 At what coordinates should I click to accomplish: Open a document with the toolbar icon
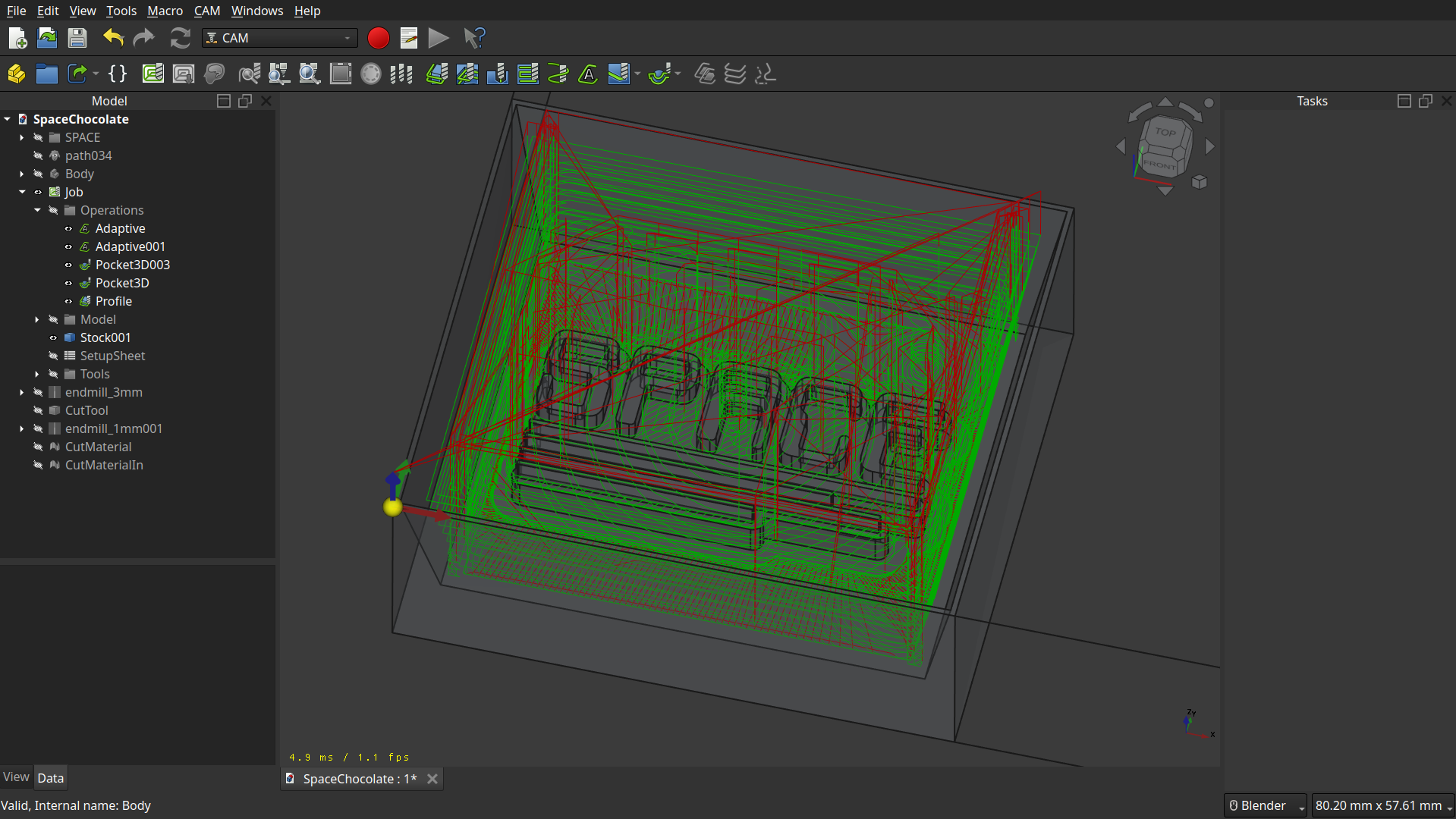click(x=47, y=38)
